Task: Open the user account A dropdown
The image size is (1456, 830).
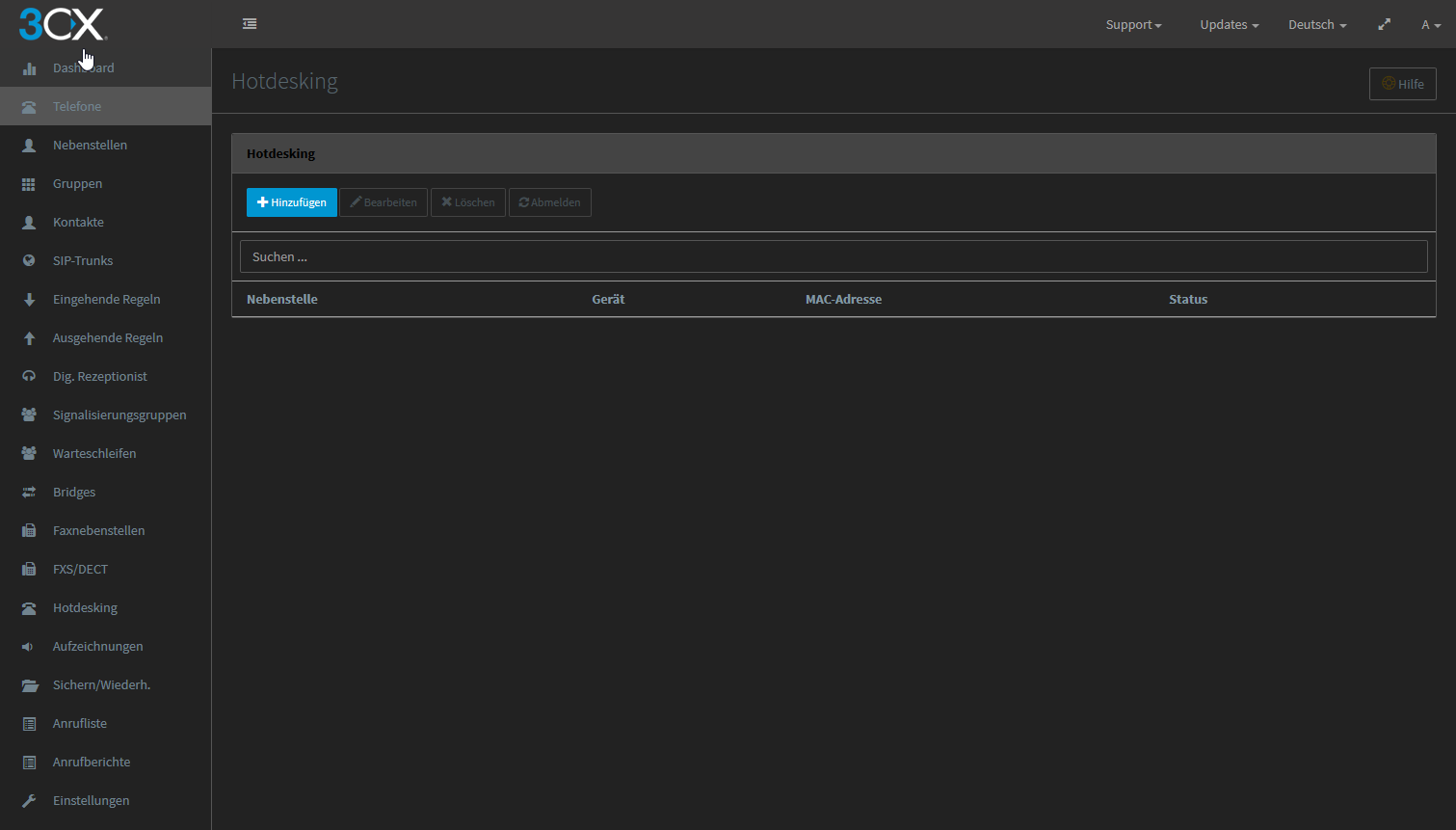Action: click(1430, 25)
